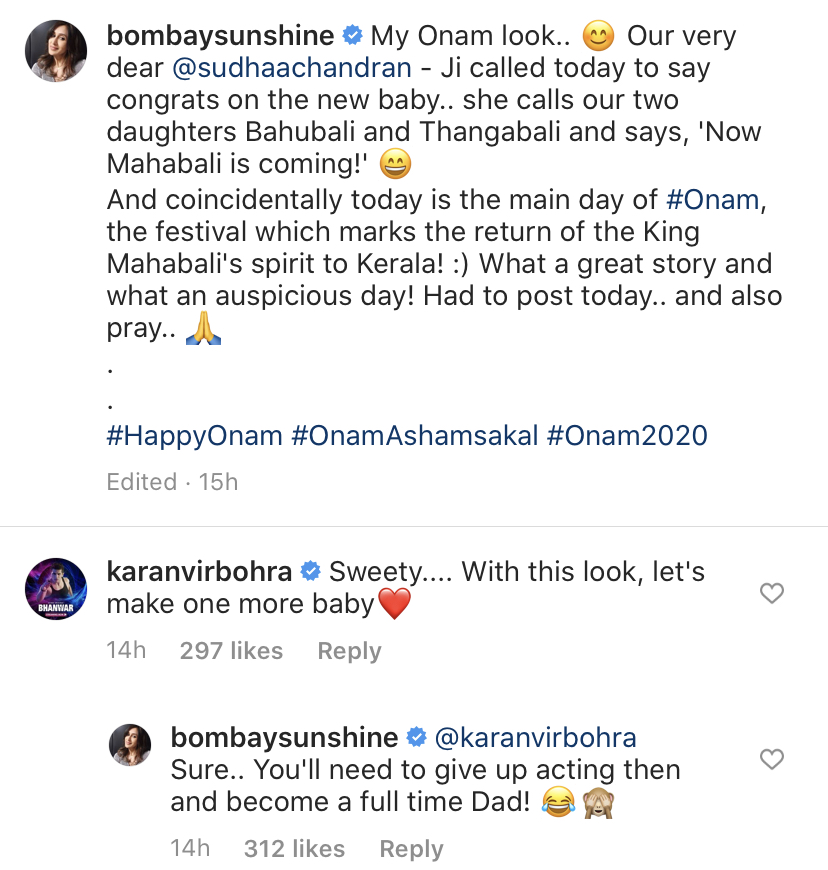Reply to karanvirbohra's comment

349,651
